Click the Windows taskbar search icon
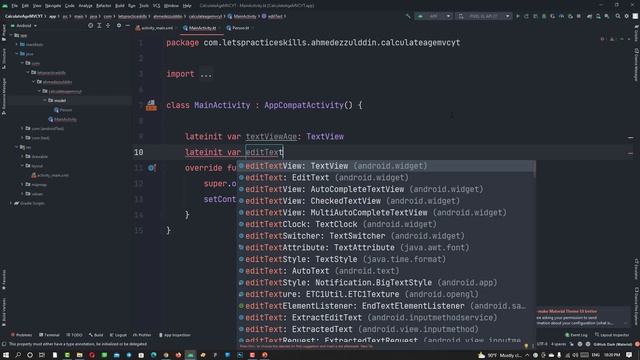 point(18,355)
